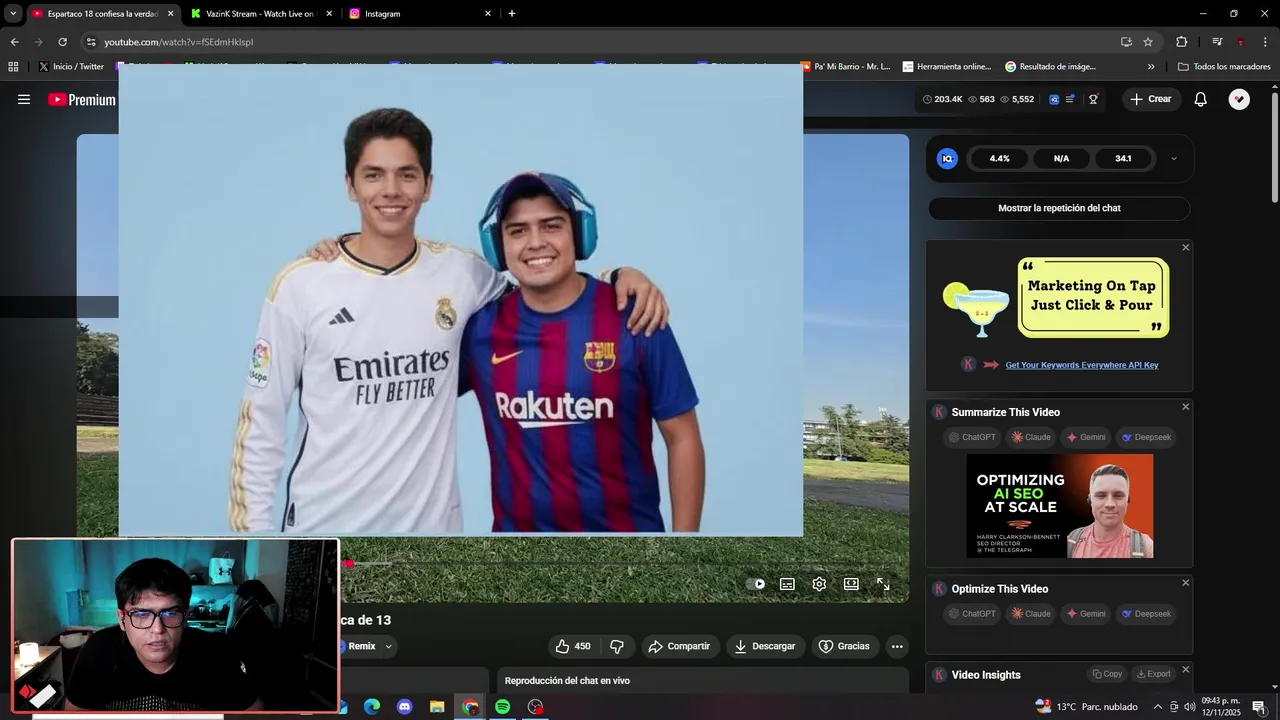This screenshot has height=720, width=1280.
Task: Reload the current page
Action: pyautogui.click(x=62, y=42)
